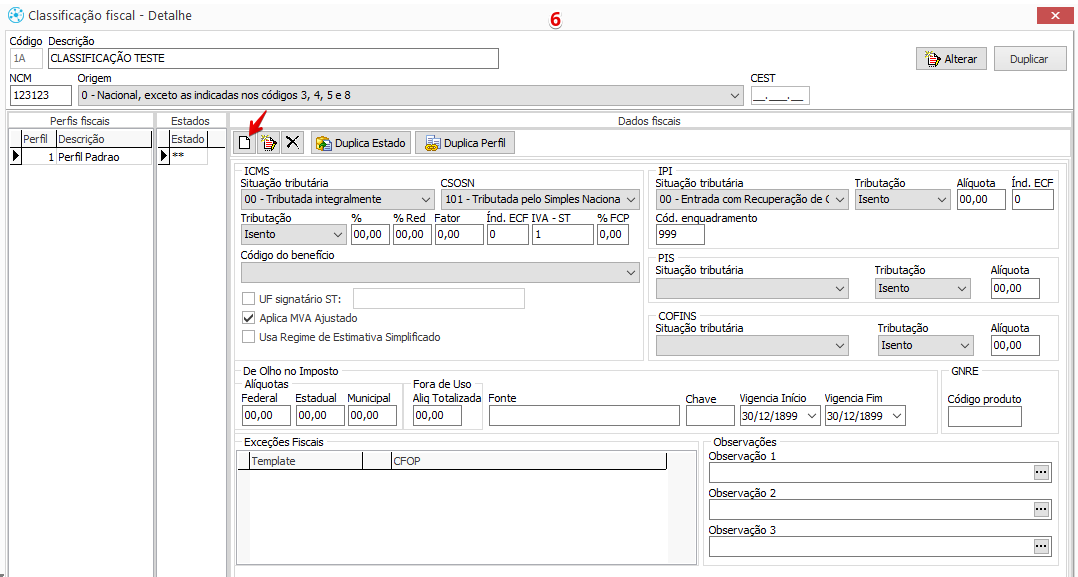Viewport: 1078px width, 577px height.
Task: Click the Chave field
Action: click(x=710, y=416)
